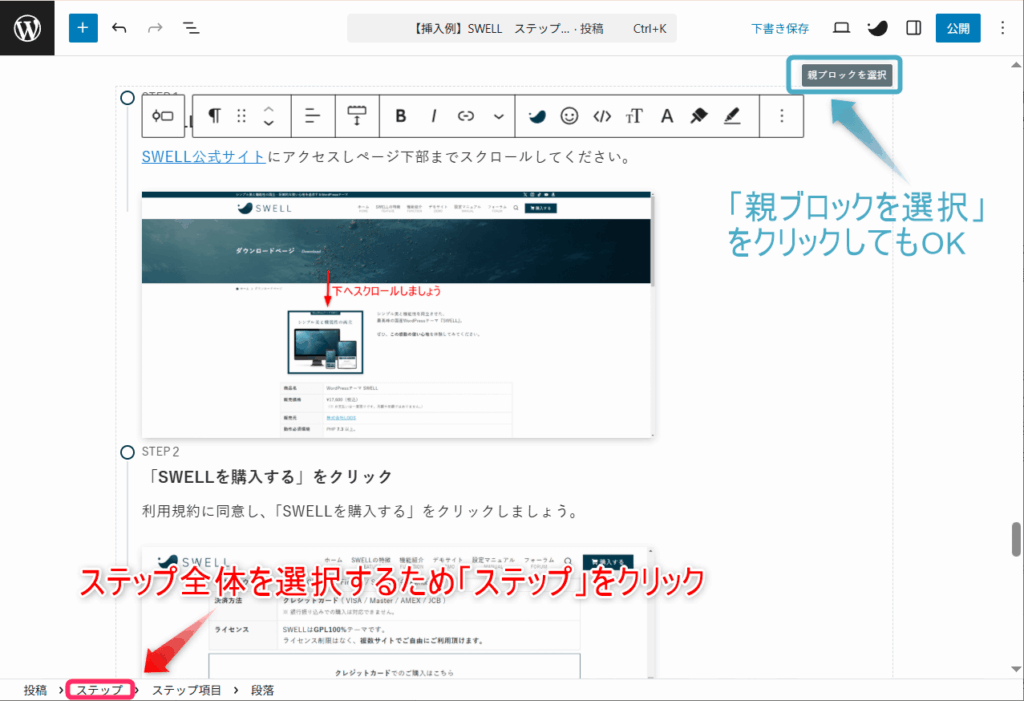Expand more rich text formatting options
Viewport: 1024px width, 701px height.
[498, 116]
